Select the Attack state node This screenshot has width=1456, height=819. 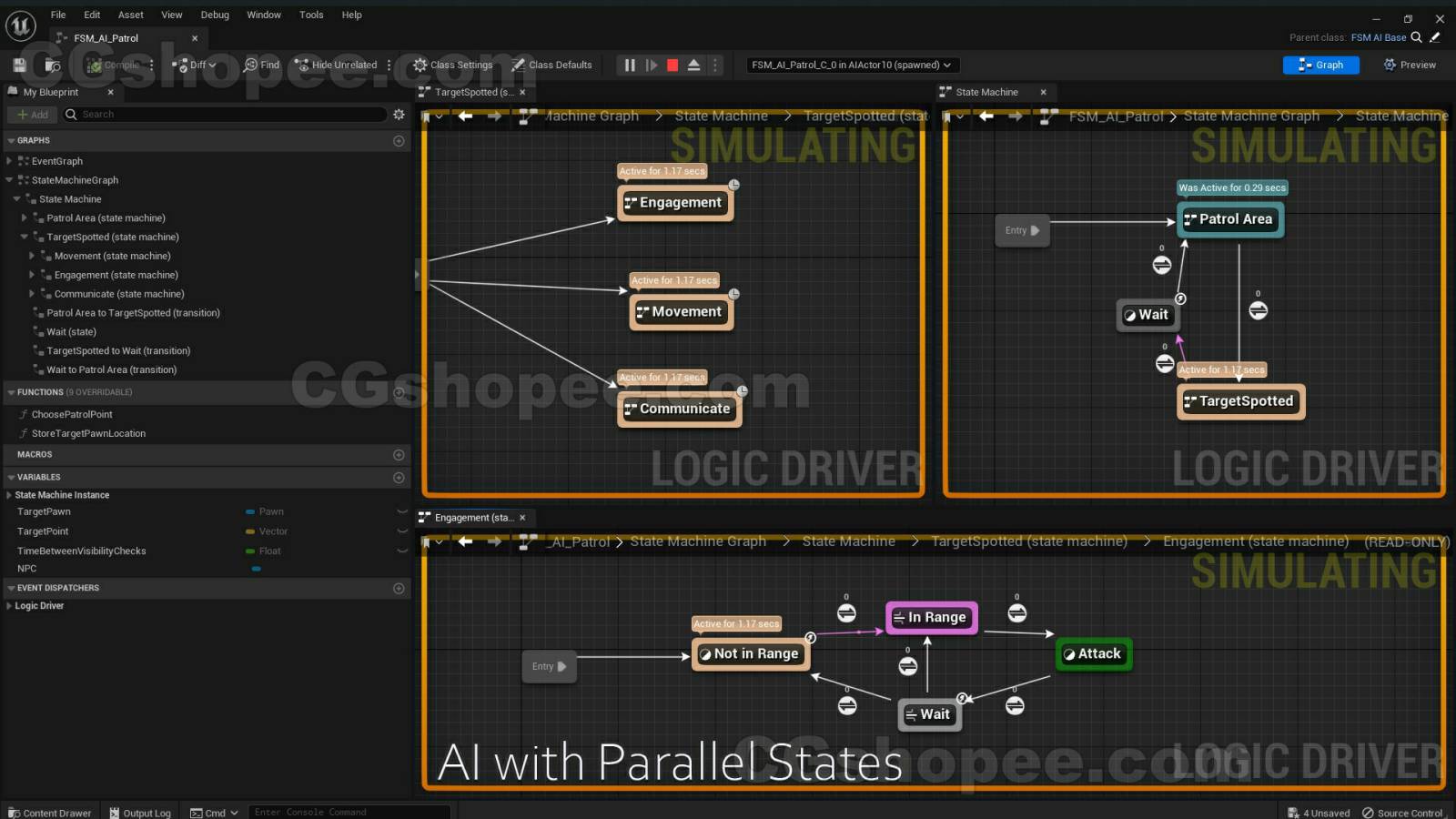coord(1094,653)
